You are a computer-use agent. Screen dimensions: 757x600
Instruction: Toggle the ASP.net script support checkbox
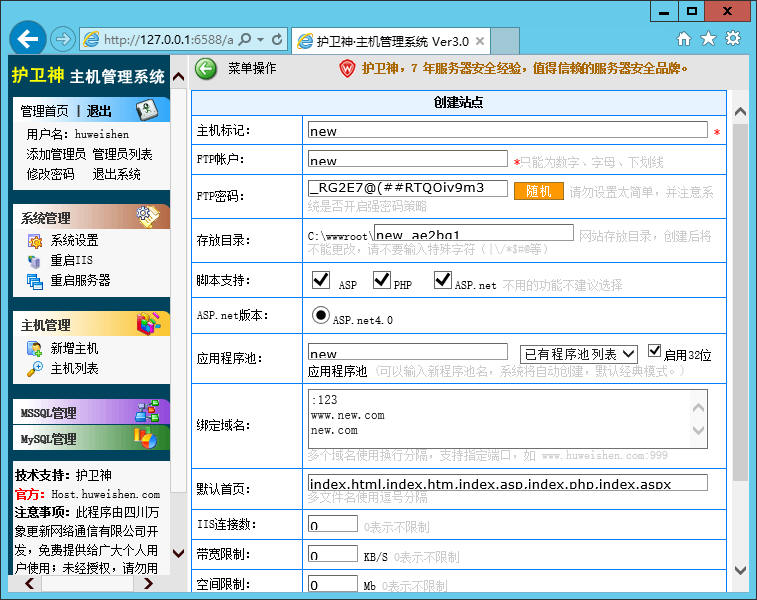coord(443,279)
